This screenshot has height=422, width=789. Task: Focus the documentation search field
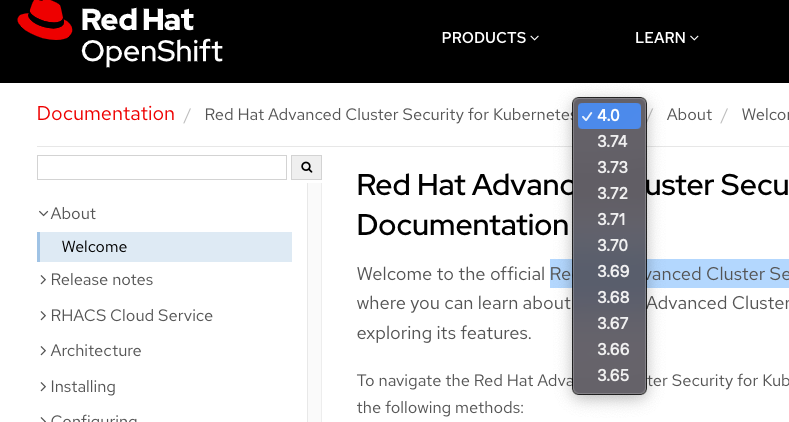tap(162, 167)
